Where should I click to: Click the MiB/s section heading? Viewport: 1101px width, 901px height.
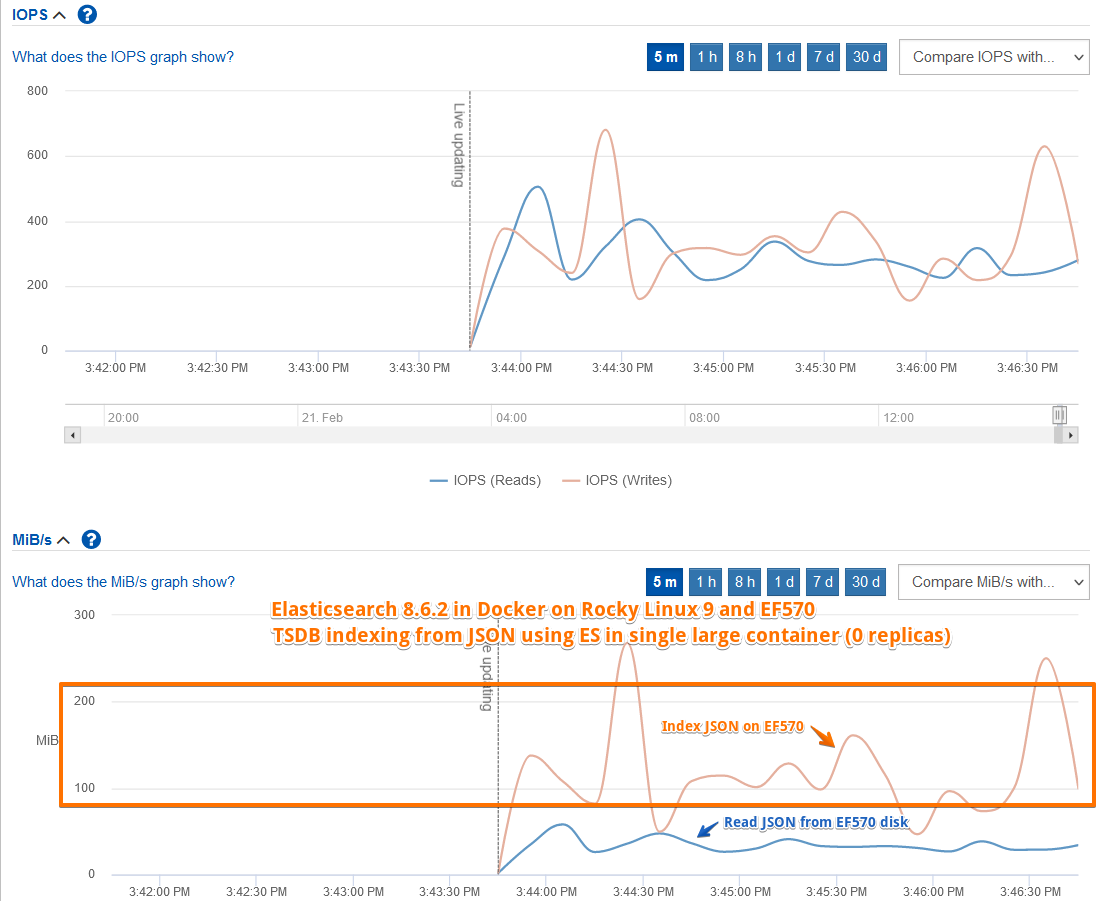coord(32,539)
